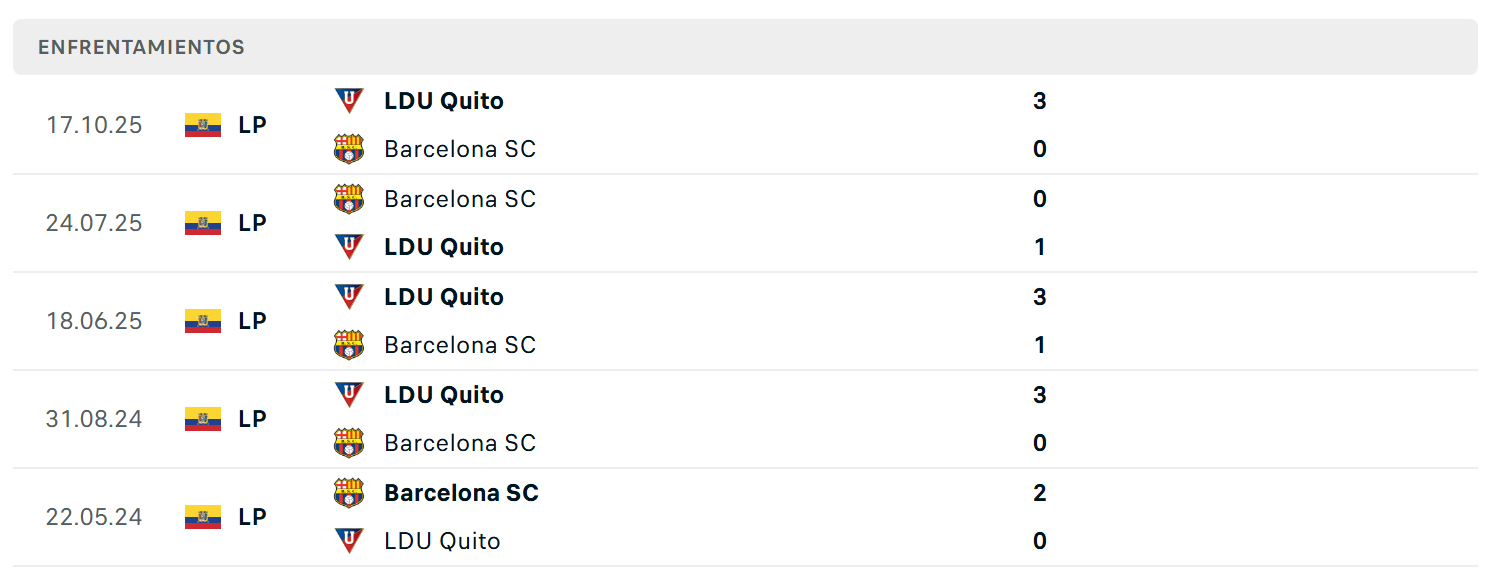Select LP league label for 22.05.24 match
The height and width of the screenshot is (581, 1494).
pos(253,517)
